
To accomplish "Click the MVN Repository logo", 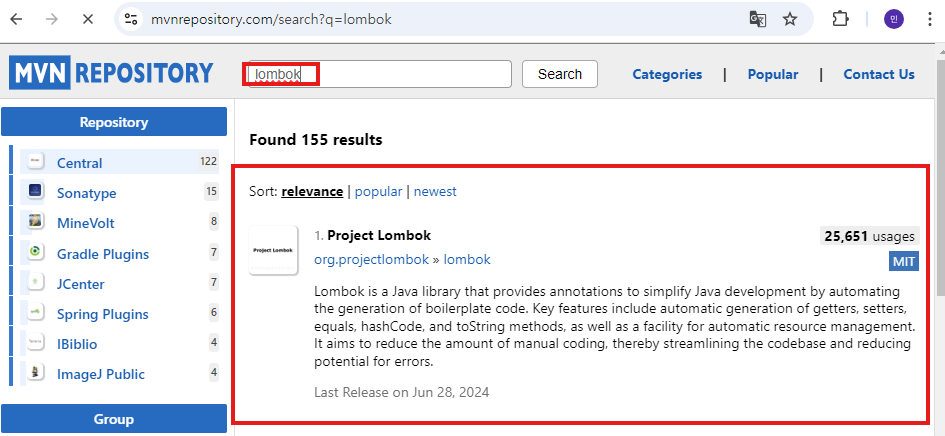I will [111, 73].
